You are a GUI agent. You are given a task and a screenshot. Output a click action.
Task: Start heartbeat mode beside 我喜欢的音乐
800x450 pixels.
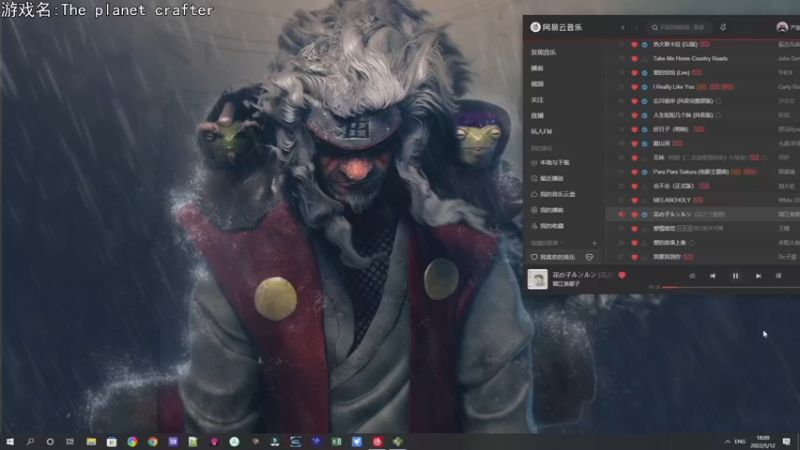(589, 257)
